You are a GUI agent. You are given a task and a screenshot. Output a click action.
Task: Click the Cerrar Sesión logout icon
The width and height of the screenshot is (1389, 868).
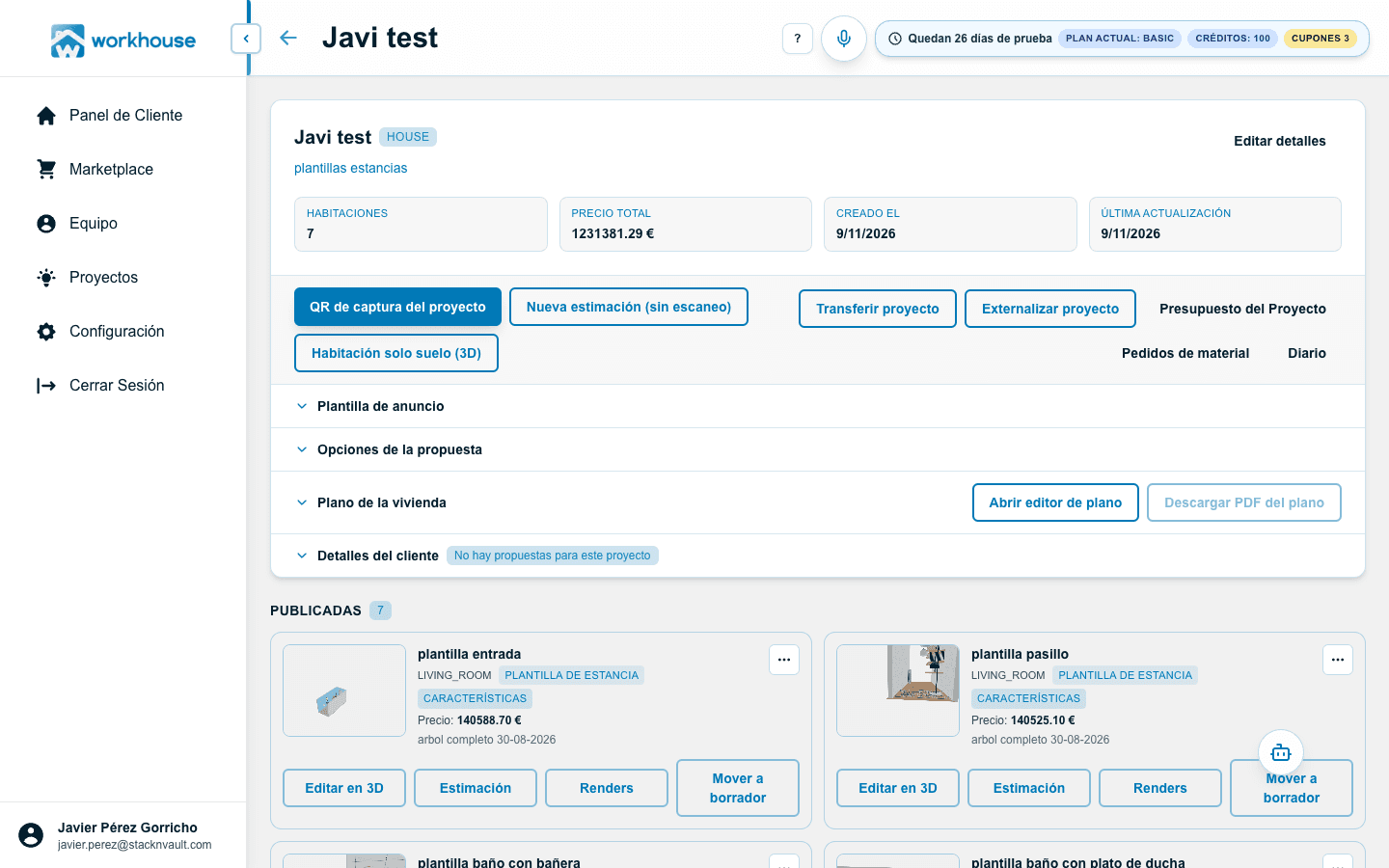pos(46,386)
